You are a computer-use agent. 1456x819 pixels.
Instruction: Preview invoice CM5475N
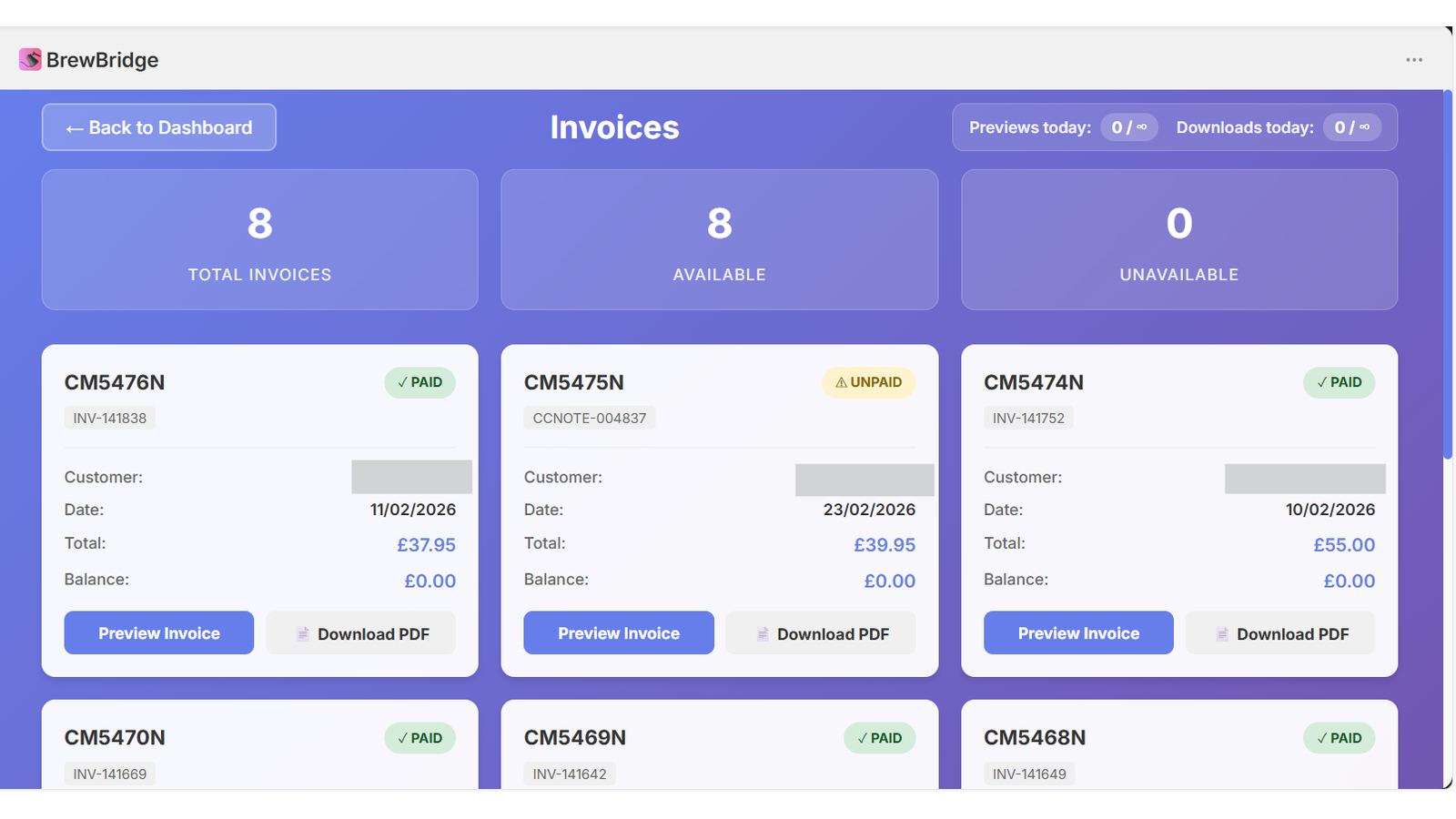click(x=619, y=633)
